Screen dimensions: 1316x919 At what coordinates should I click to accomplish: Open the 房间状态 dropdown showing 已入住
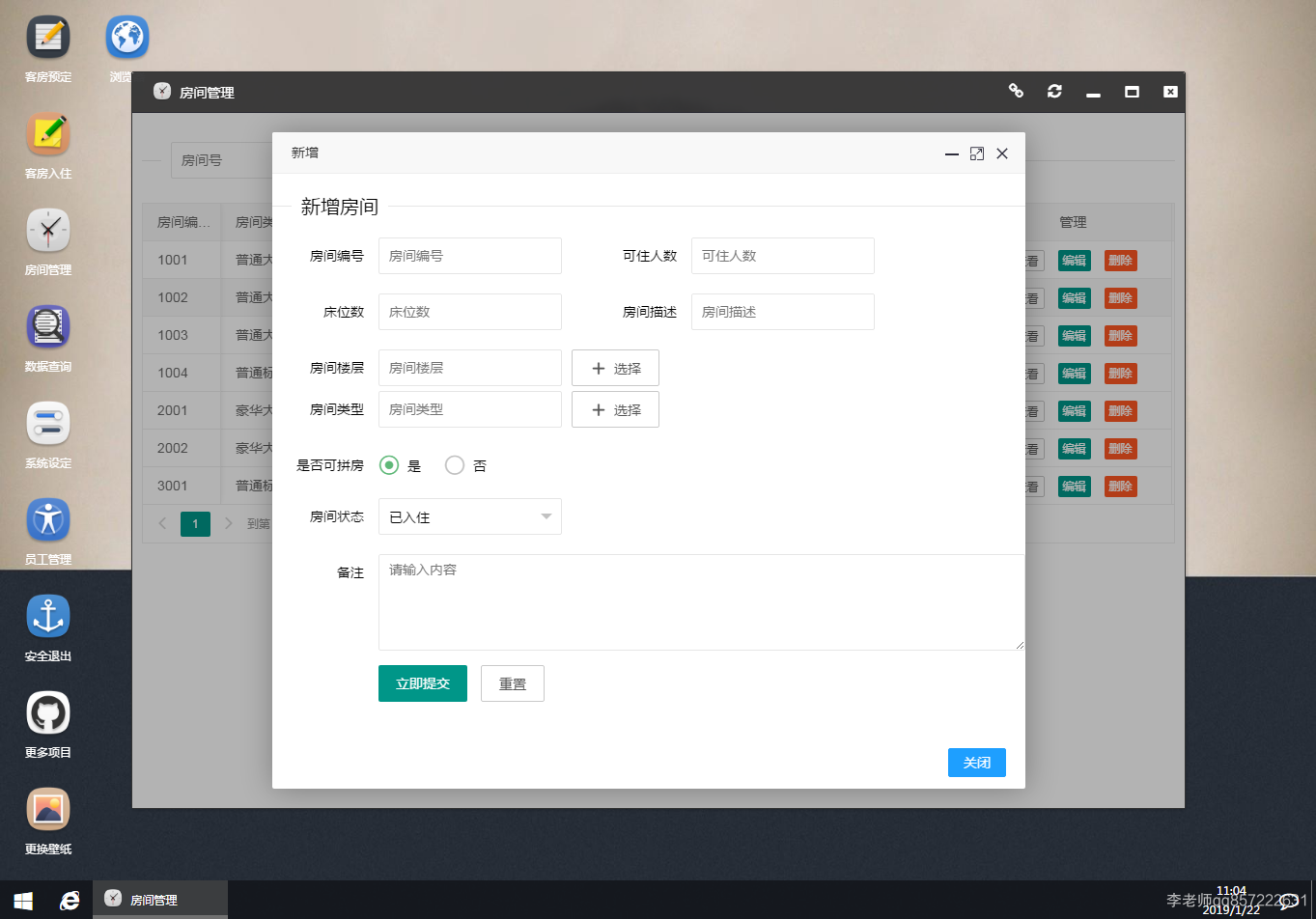point(469,516)
